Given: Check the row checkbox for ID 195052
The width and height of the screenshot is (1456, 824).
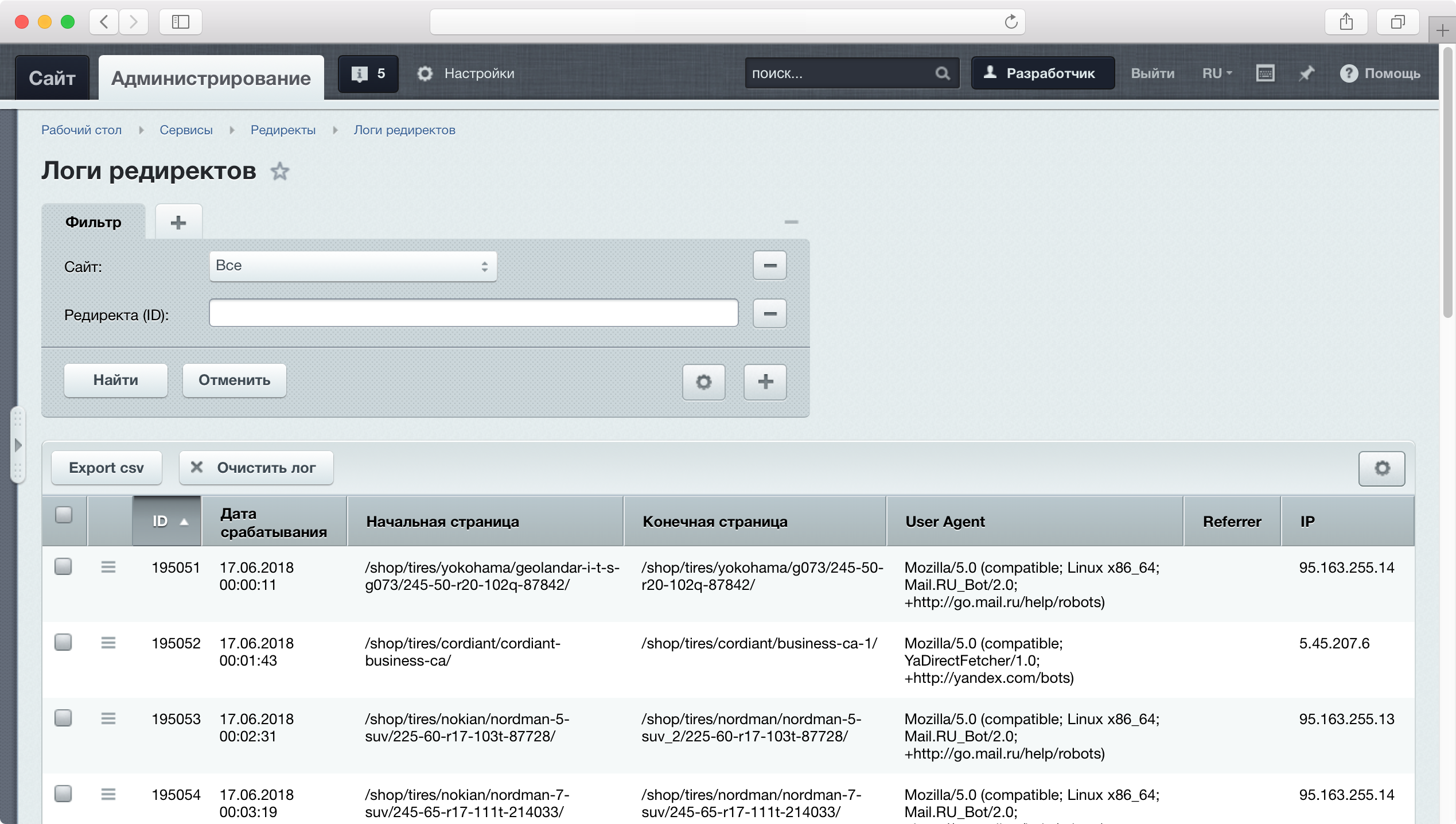Looking at the screenshot, I should click(x=63, y=642).
